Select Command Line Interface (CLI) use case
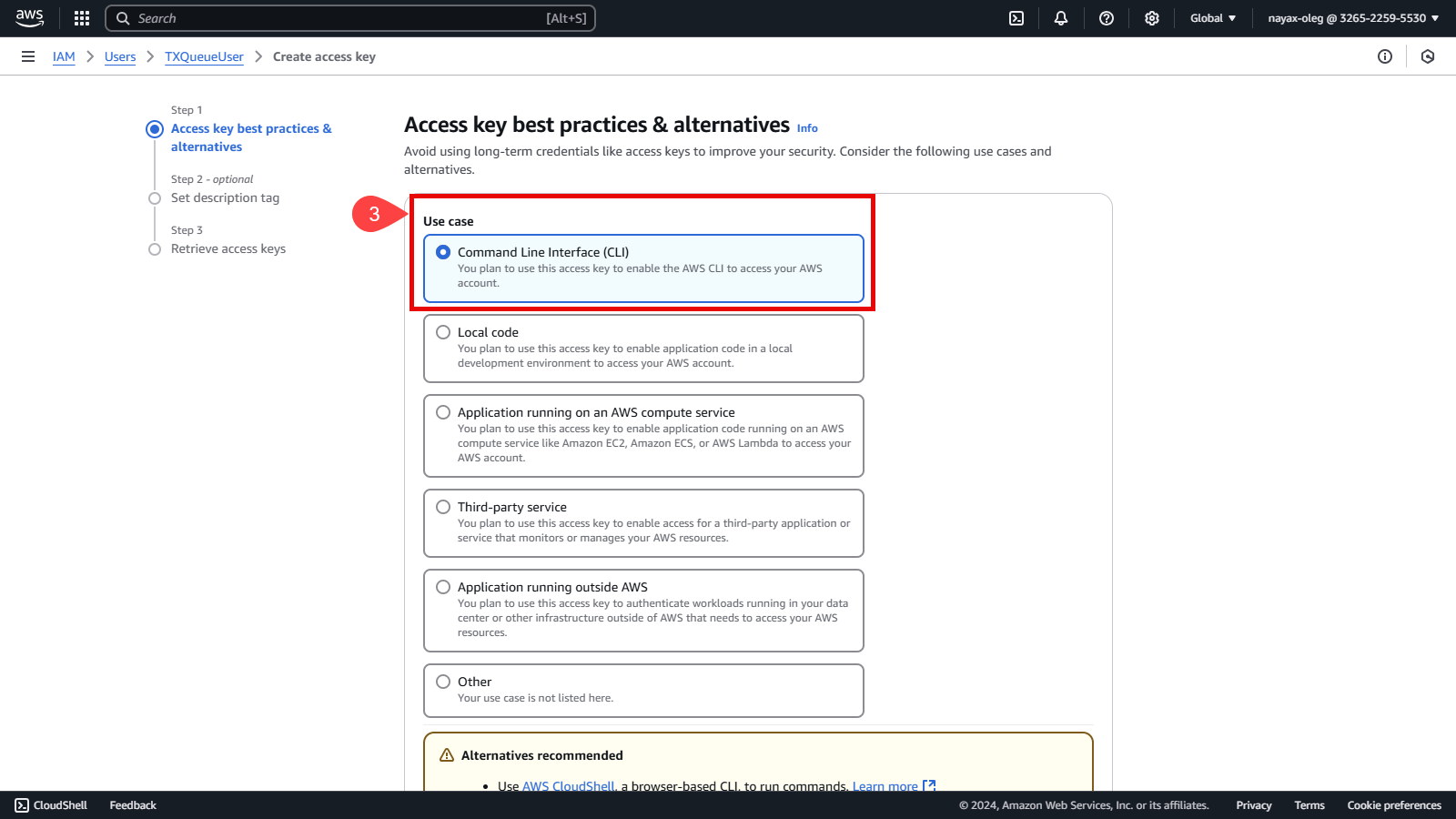Image resolution: width=1456 pixels, height=819 pixels. click(x=643, y=268)
